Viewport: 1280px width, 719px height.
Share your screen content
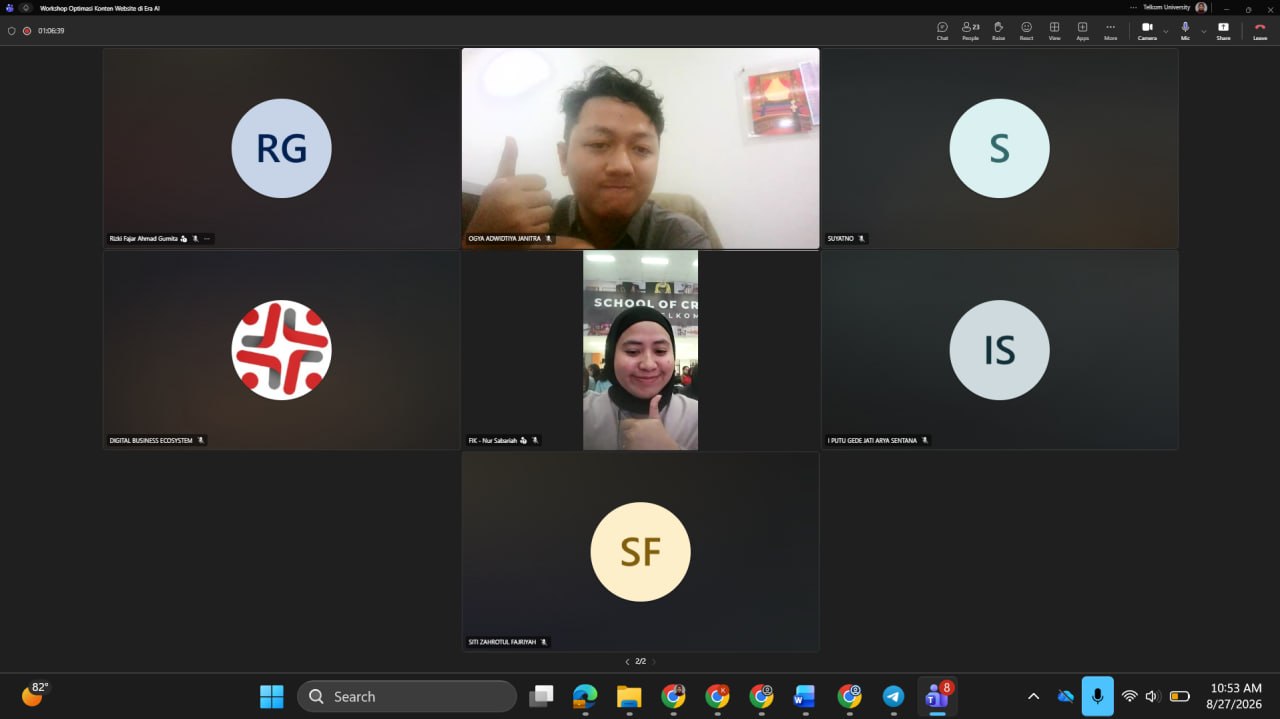(x=1223, y=31)
